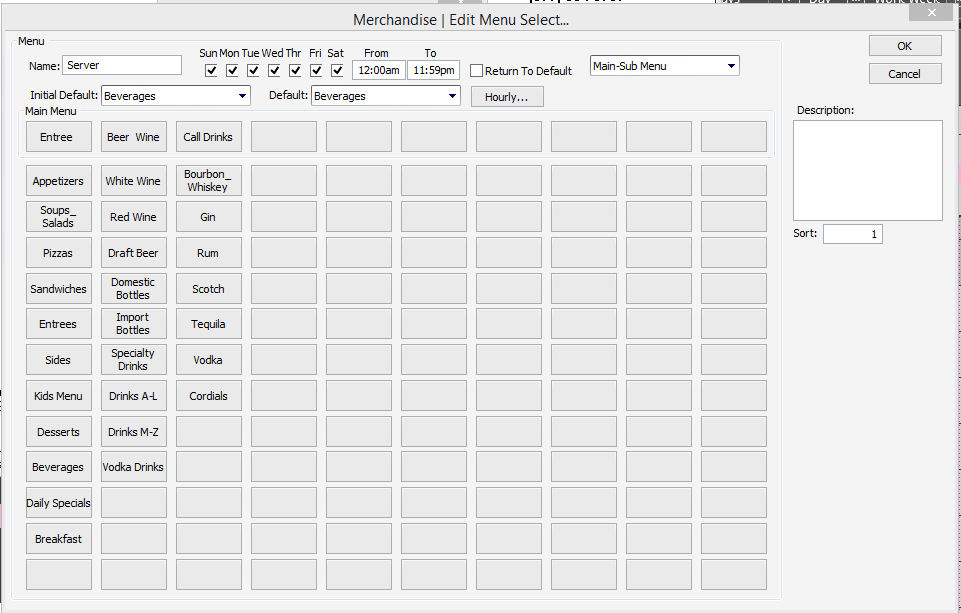Toggle the Sat day checkbox
The height and width of the screenshot is (613, 961).
tap(337, 70)
